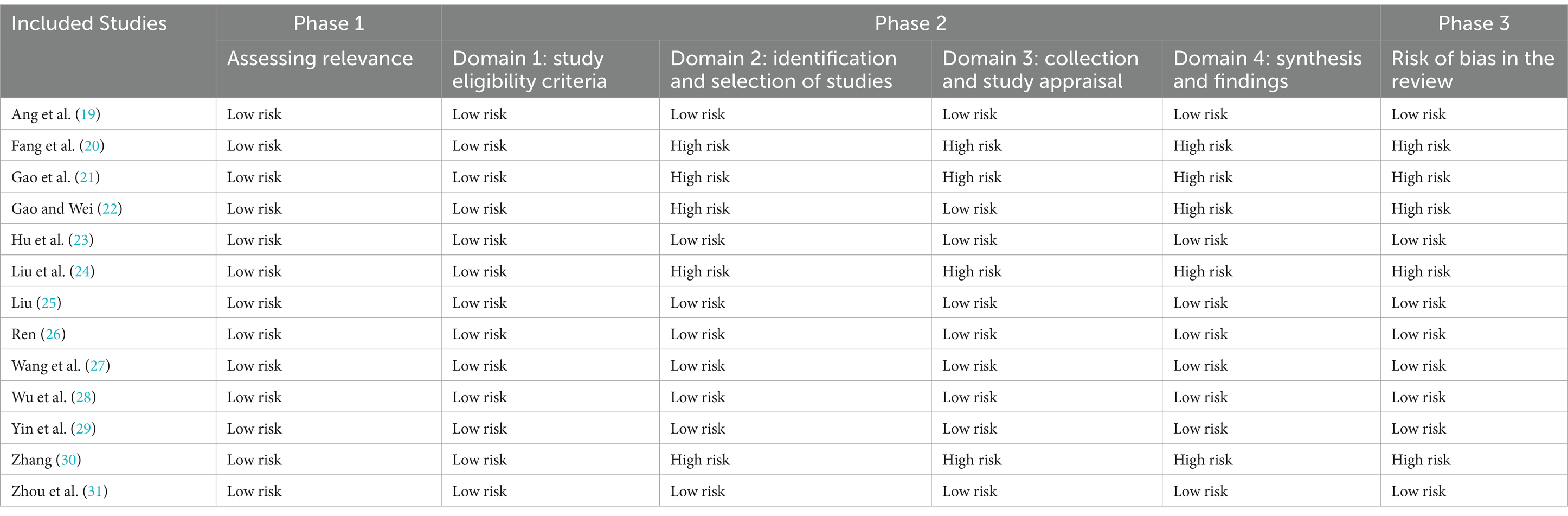Open reference 23 next to Hu et al.
This screenshot has width=1568, height=516.
point(81,240)
